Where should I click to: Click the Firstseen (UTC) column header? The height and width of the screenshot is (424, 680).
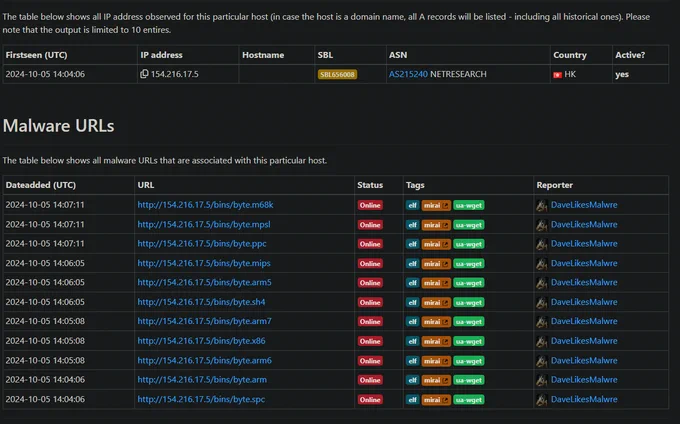[36, 55]
